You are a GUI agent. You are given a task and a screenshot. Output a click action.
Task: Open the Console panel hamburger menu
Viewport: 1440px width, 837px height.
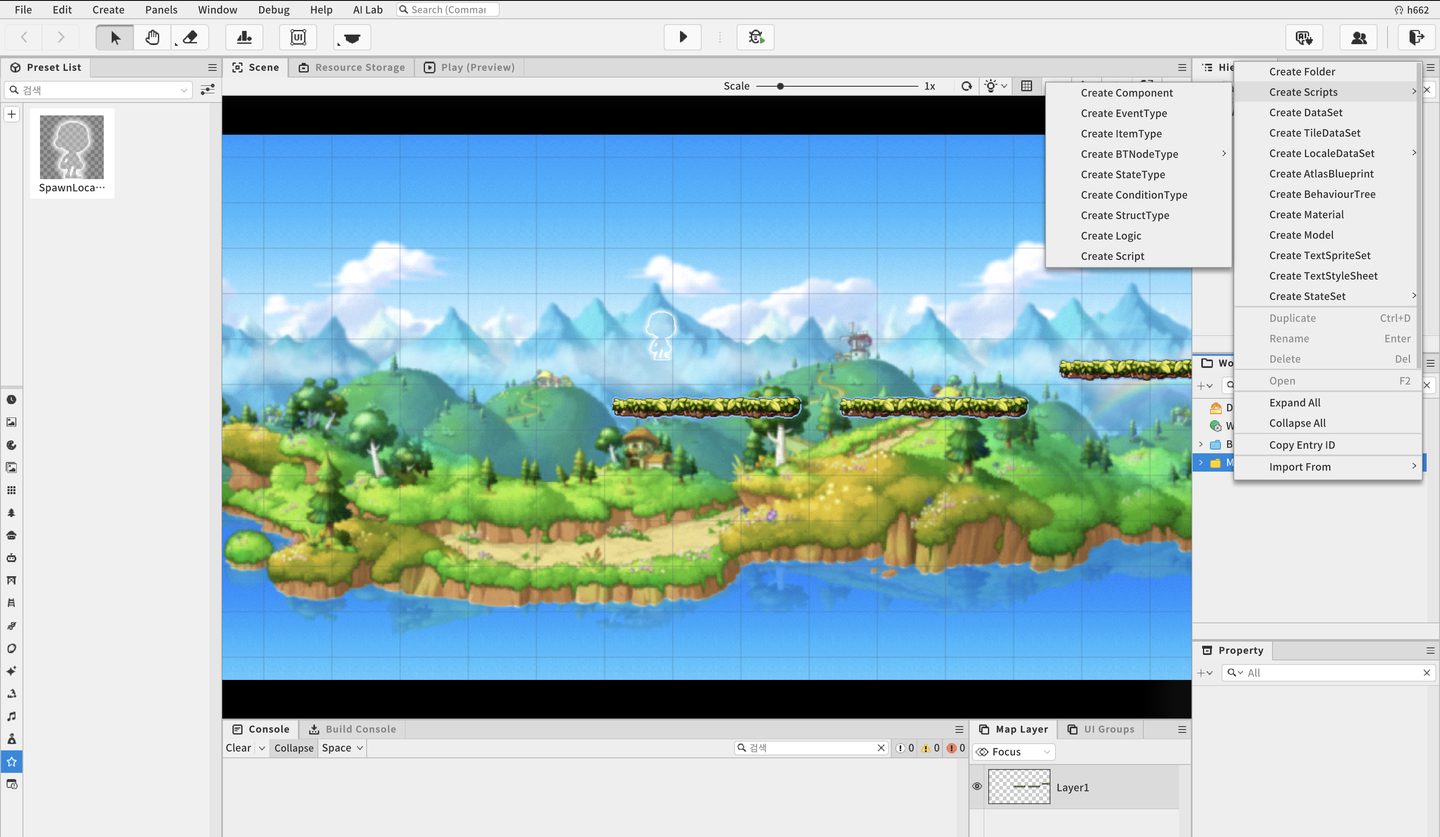(x=960, y=729)
